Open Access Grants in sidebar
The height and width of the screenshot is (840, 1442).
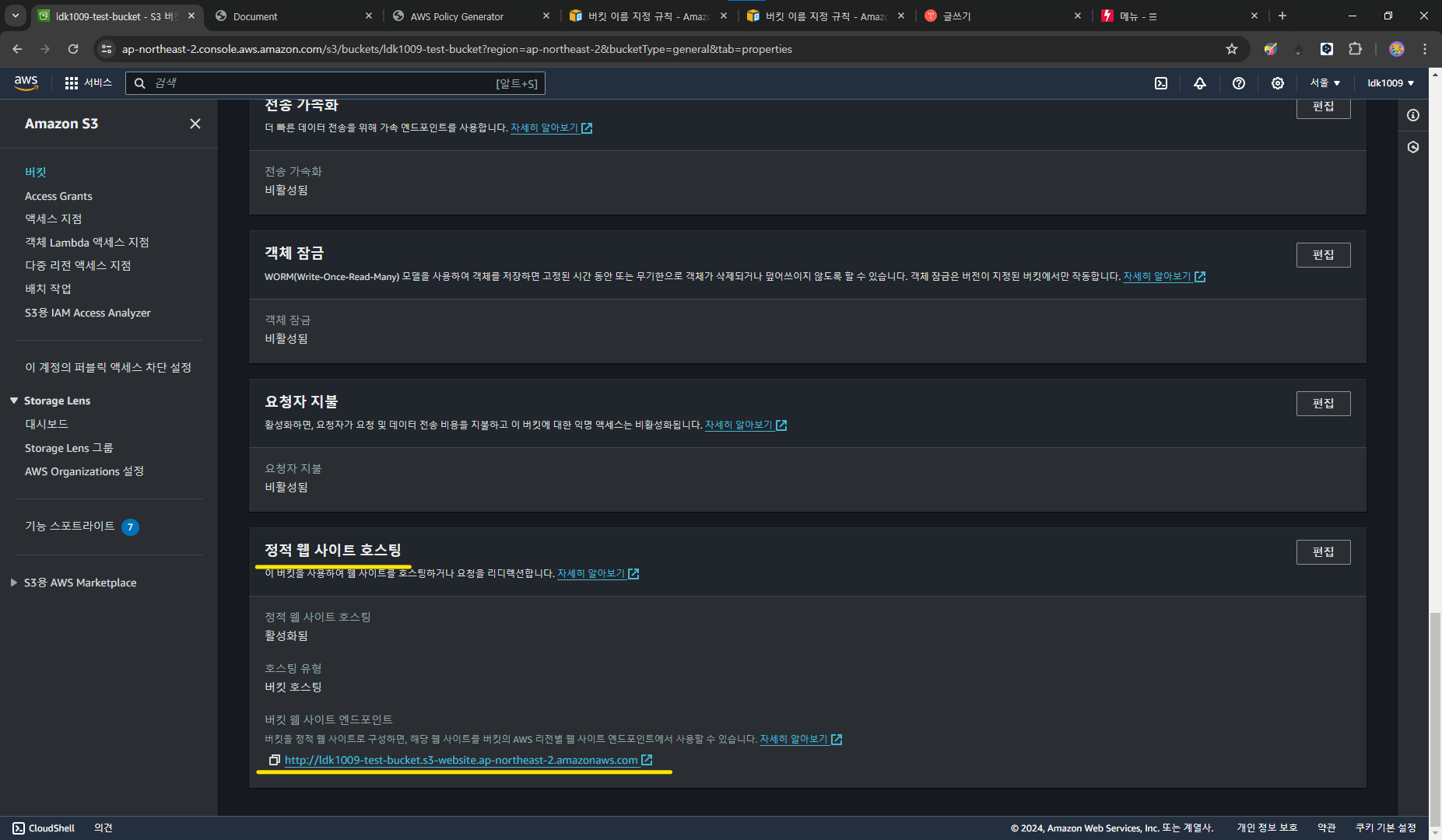click(x=58, y=196)
